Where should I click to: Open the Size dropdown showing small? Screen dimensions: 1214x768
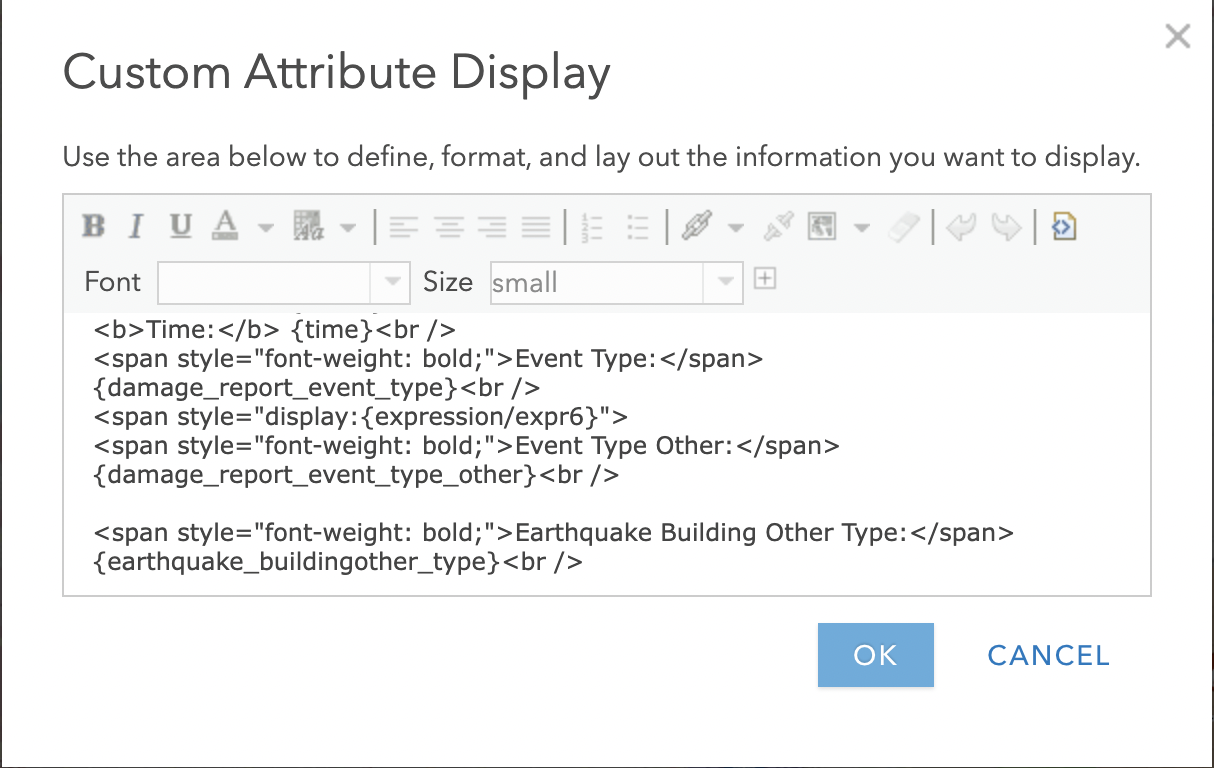[x=724, y=282]
